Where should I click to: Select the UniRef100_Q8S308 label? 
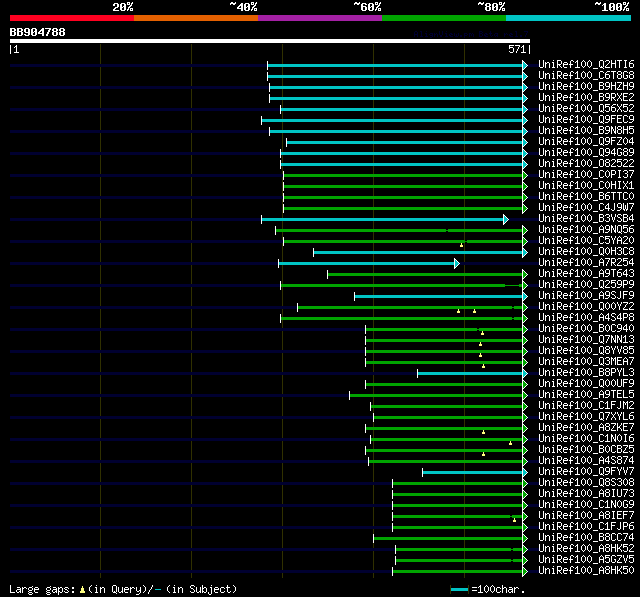(586, 483)
